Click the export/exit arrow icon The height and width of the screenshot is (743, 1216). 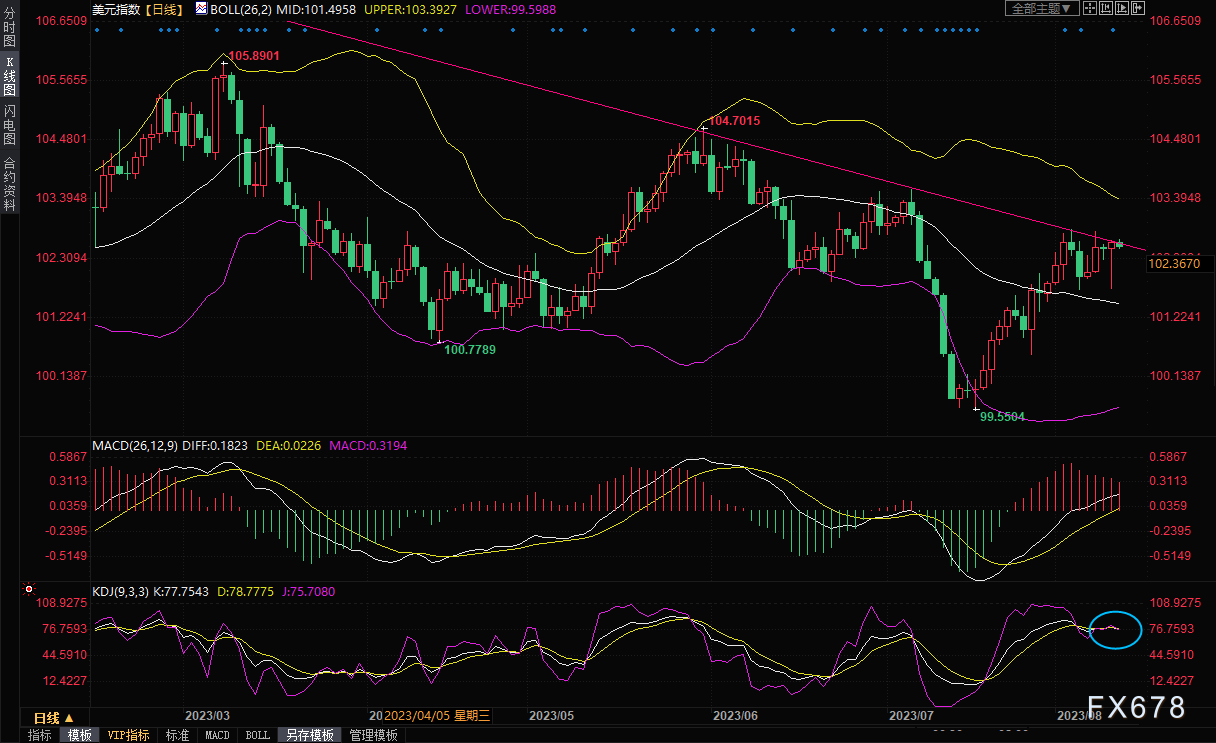tap(1137, 8)
